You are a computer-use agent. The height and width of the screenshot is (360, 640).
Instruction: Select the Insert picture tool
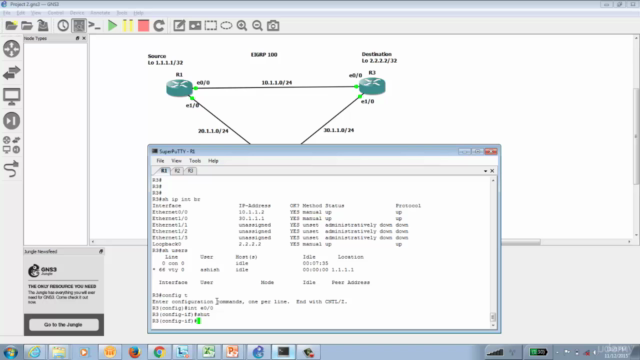[195, 26]
